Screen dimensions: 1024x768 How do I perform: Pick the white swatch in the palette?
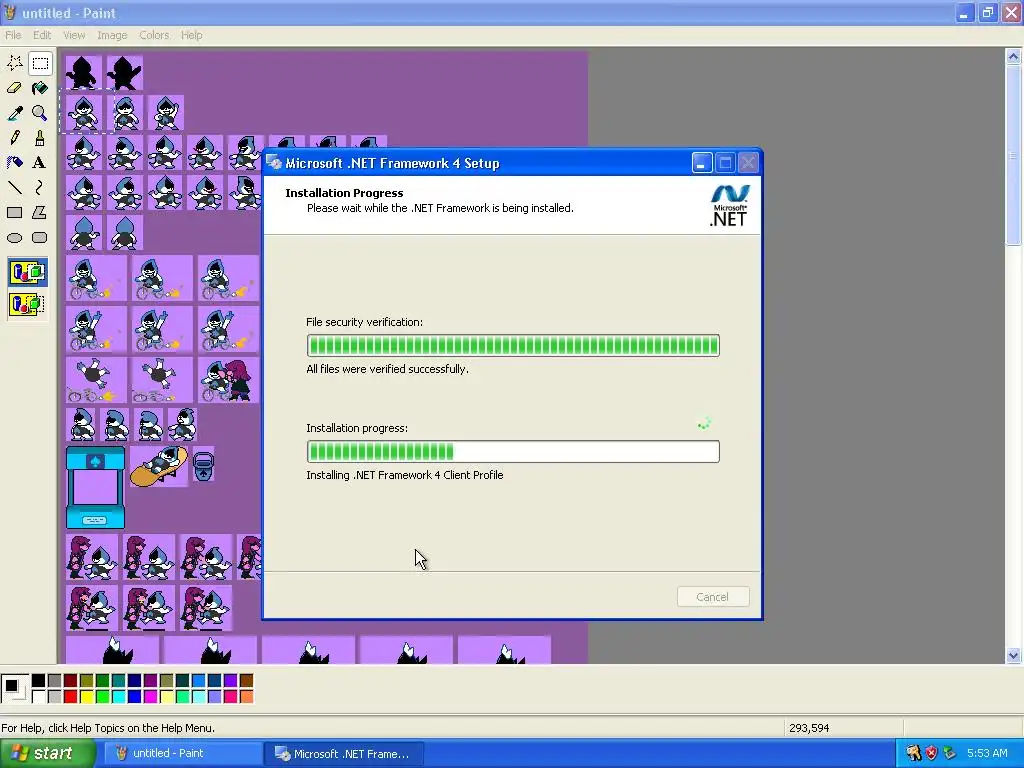(x=39, y=697)
